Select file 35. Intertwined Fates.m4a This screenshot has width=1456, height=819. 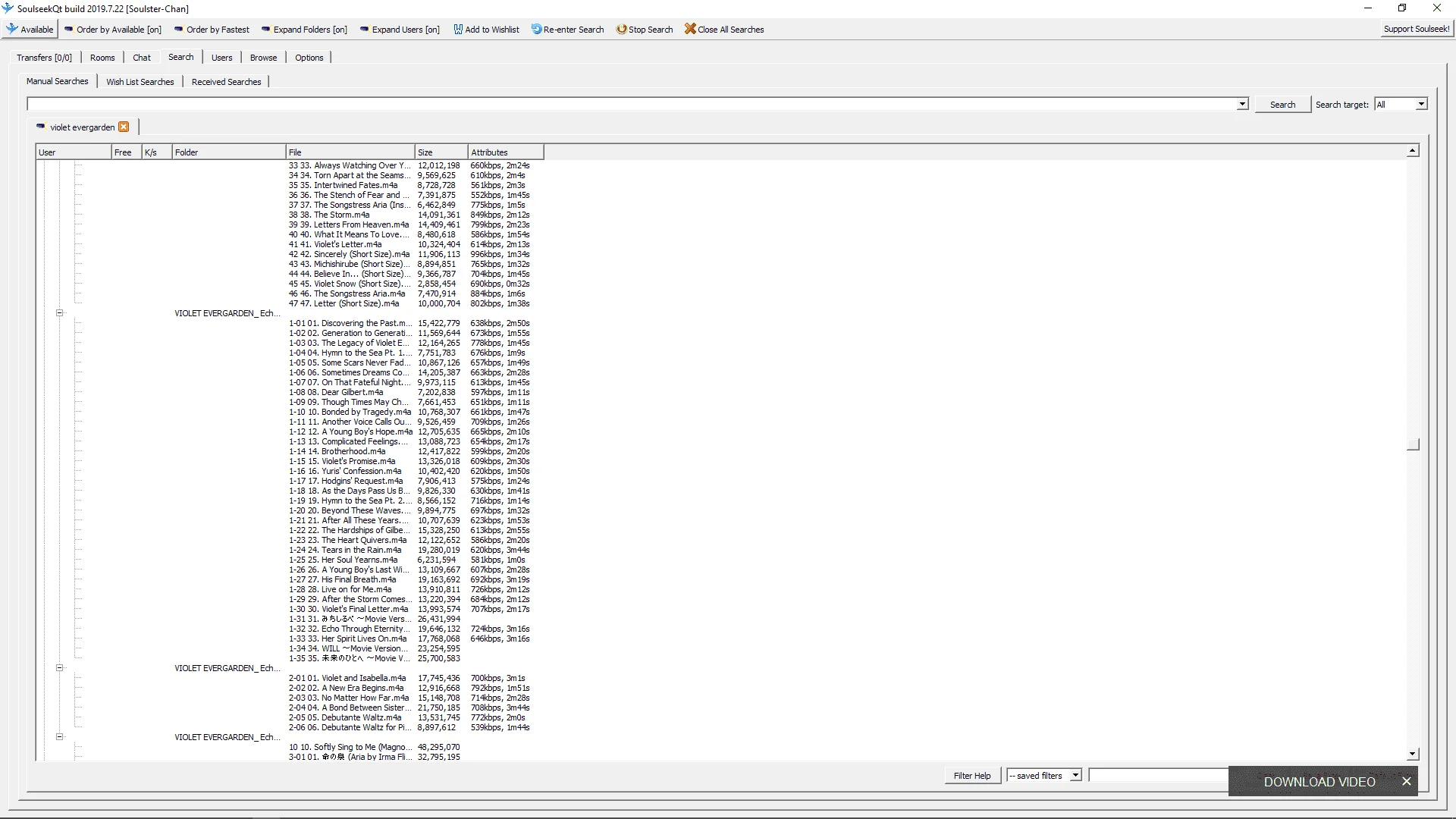pos(343,185)
